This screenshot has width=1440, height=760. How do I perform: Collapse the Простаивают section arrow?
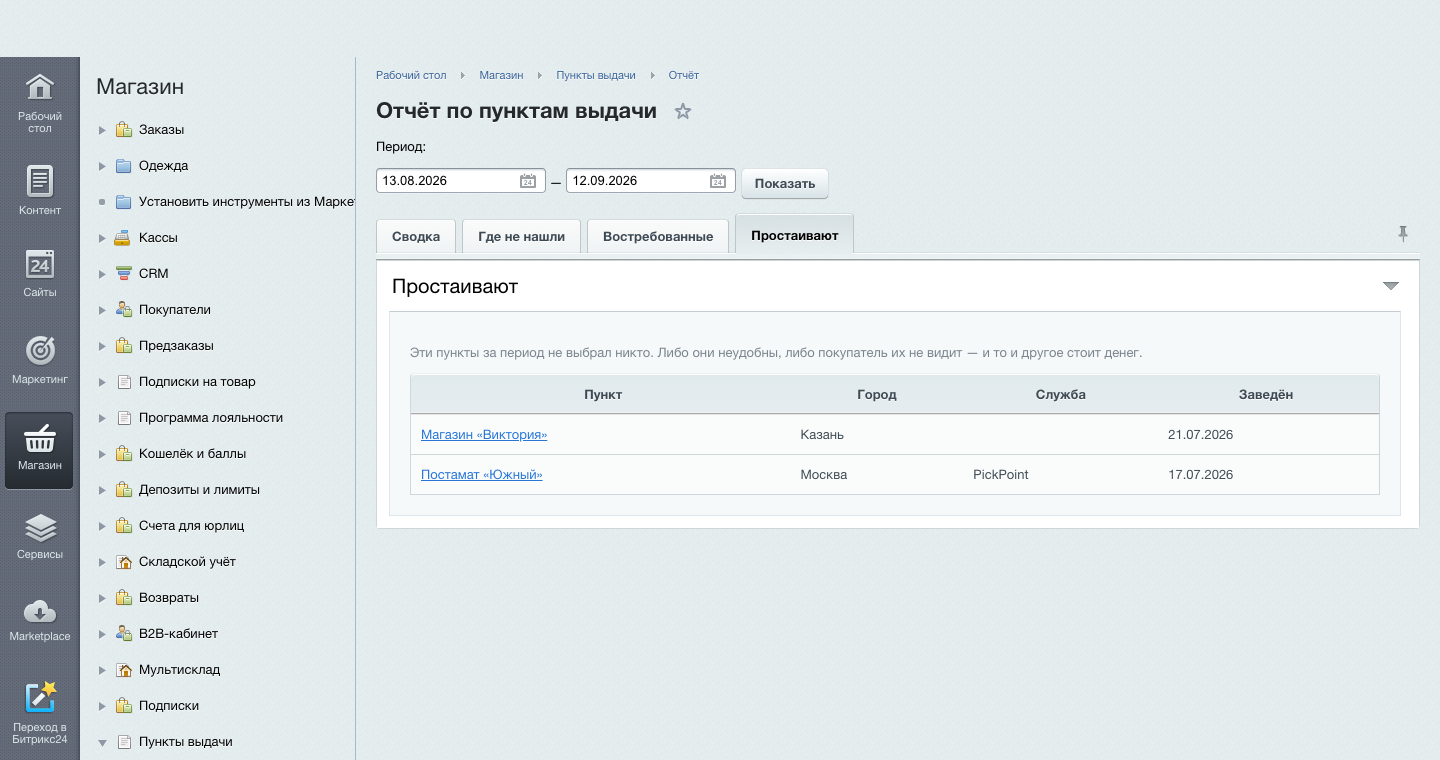pos(1390,286)
